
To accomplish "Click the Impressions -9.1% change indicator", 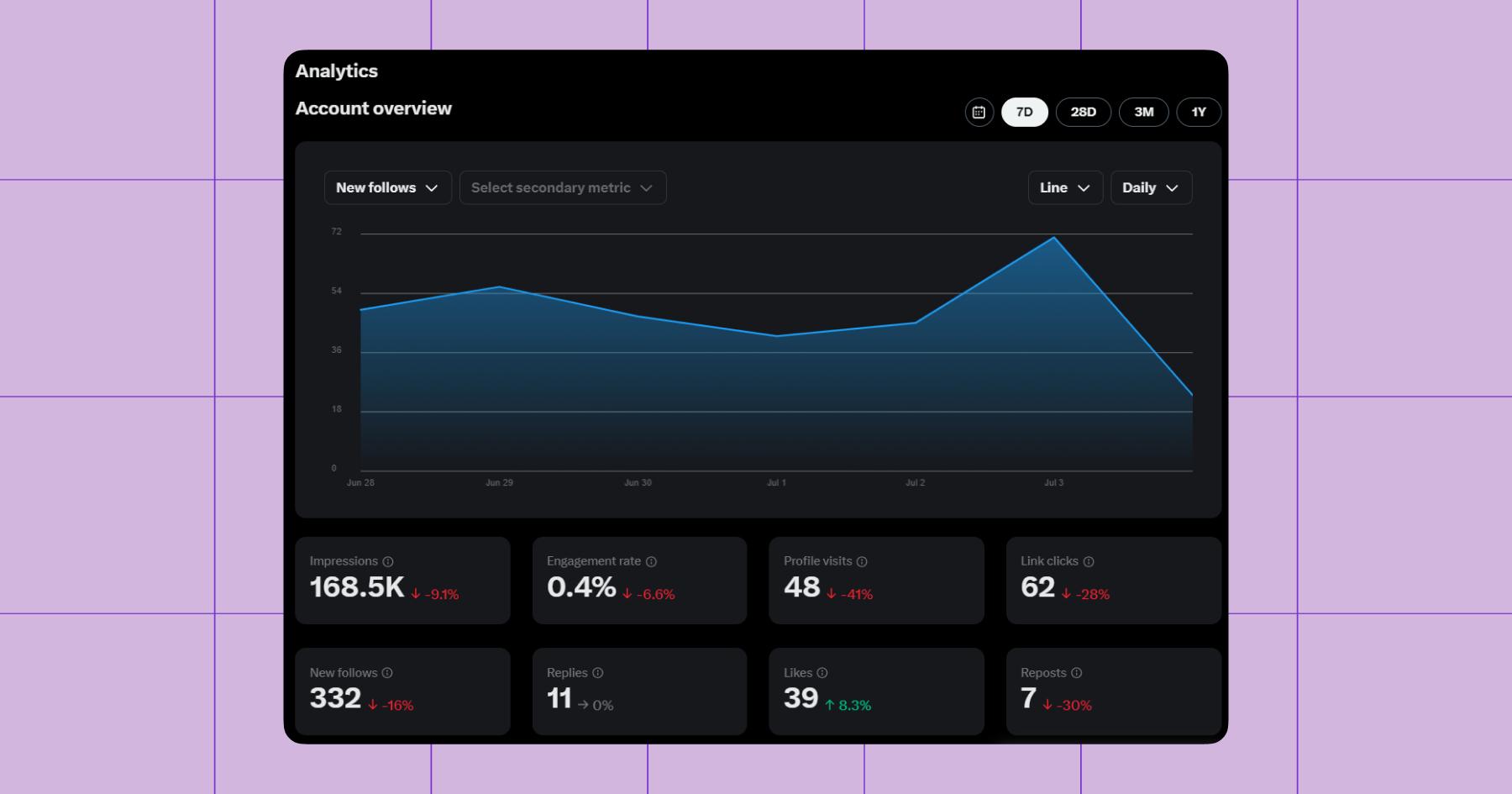I will point(434,595).
